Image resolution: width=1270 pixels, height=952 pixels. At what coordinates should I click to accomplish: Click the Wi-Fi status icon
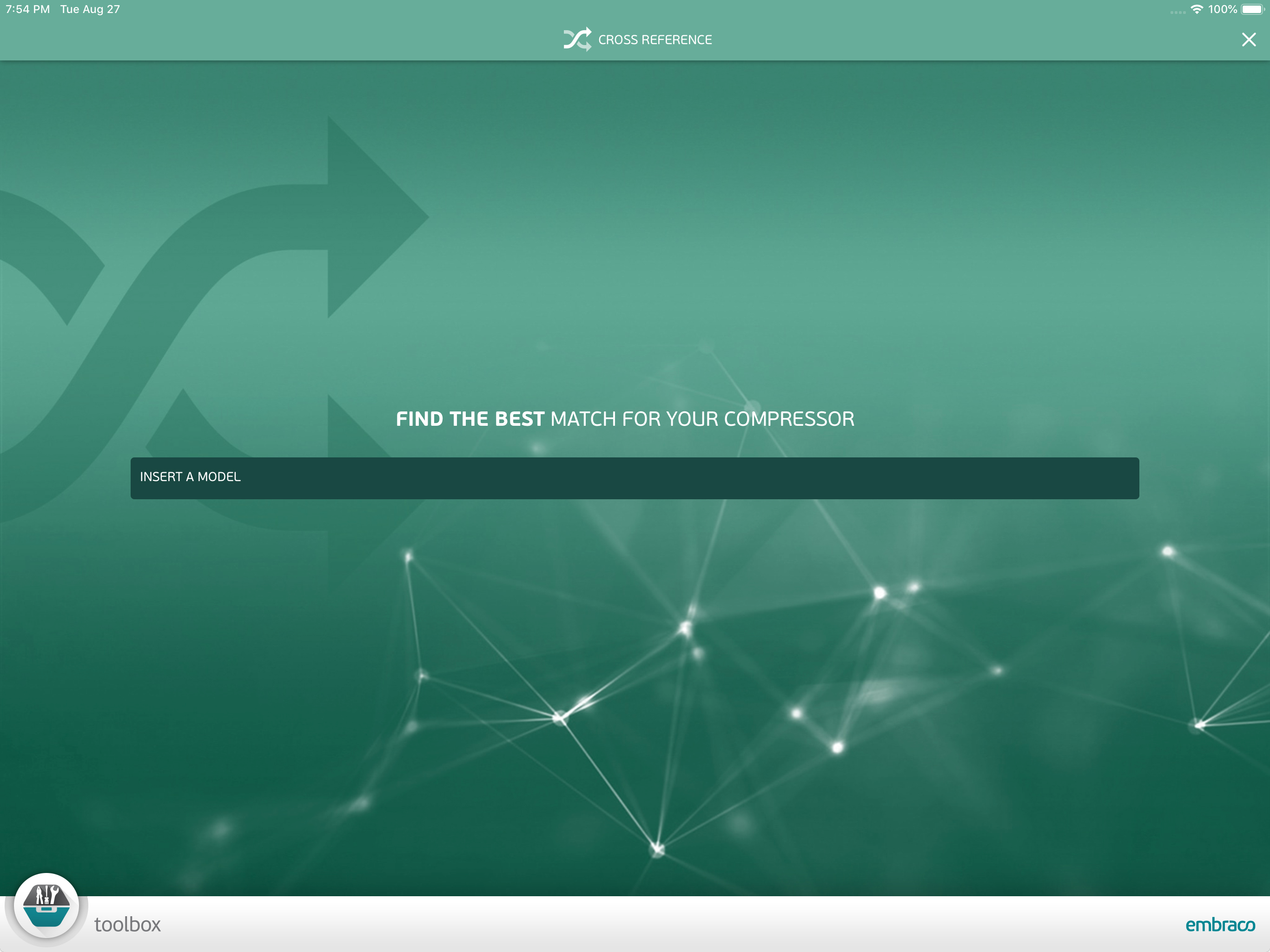(1197, 10)
